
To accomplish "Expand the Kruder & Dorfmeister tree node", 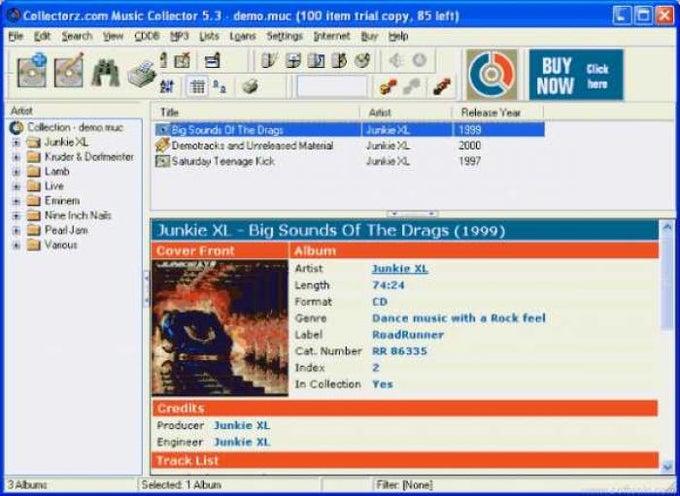I will (x=16, y=157).
